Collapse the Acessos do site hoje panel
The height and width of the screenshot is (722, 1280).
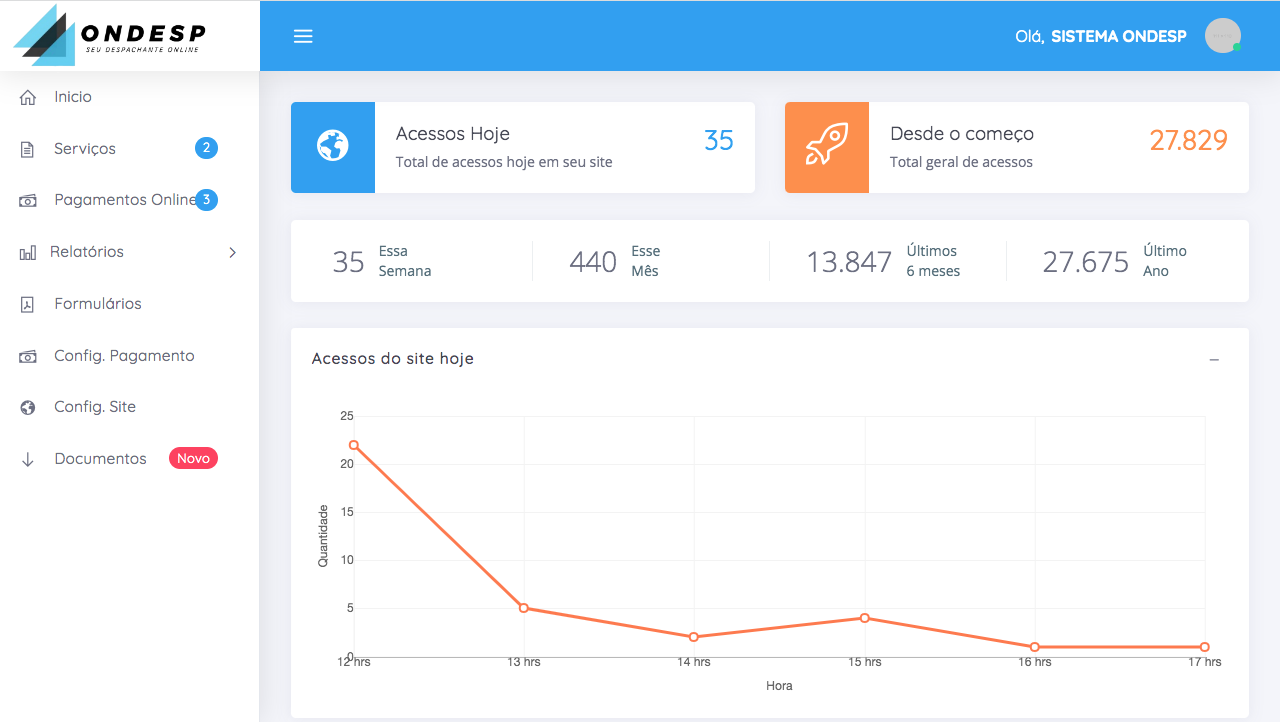click(x=1214, y=359)
